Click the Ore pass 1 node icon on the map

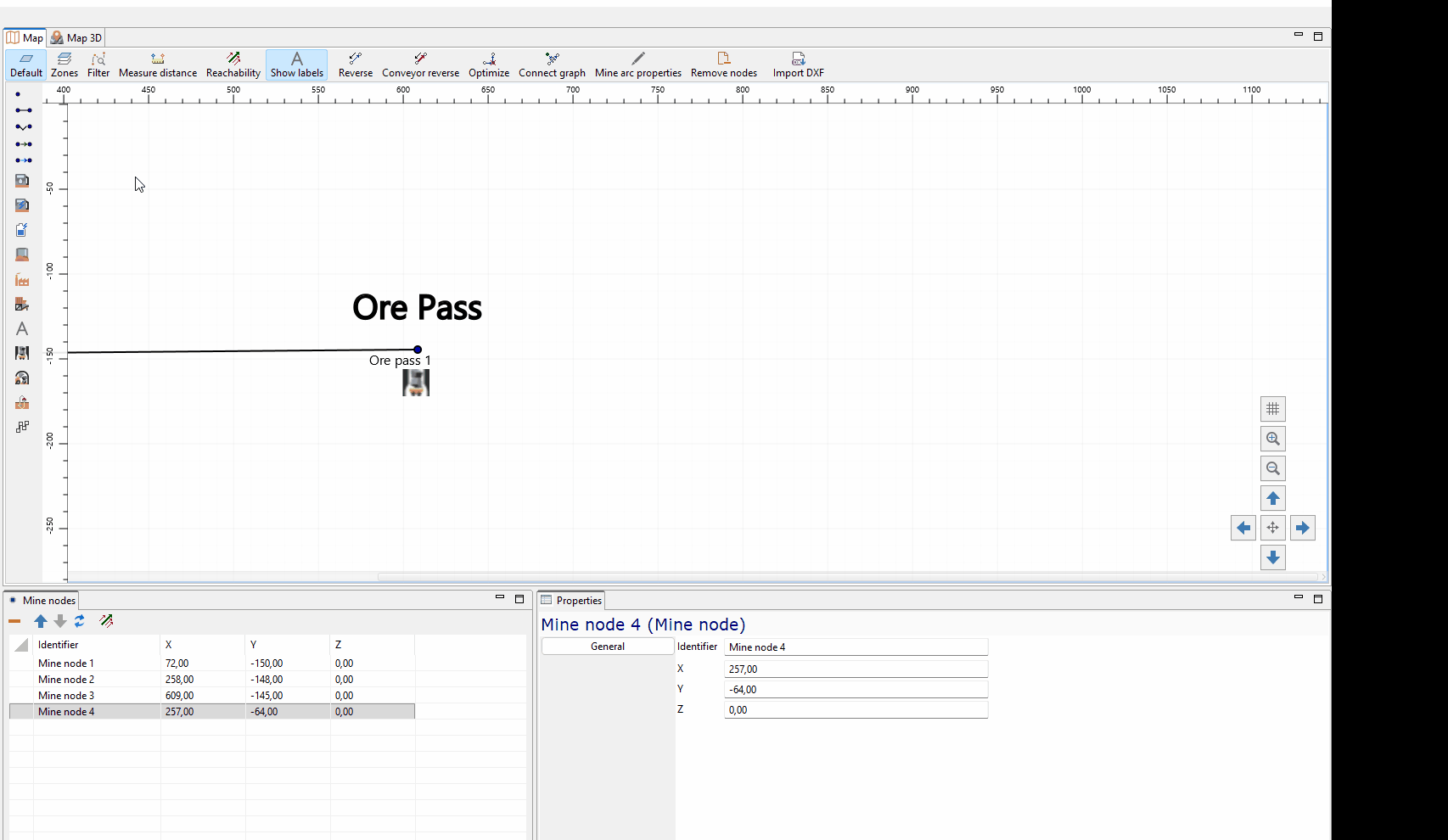416,383
